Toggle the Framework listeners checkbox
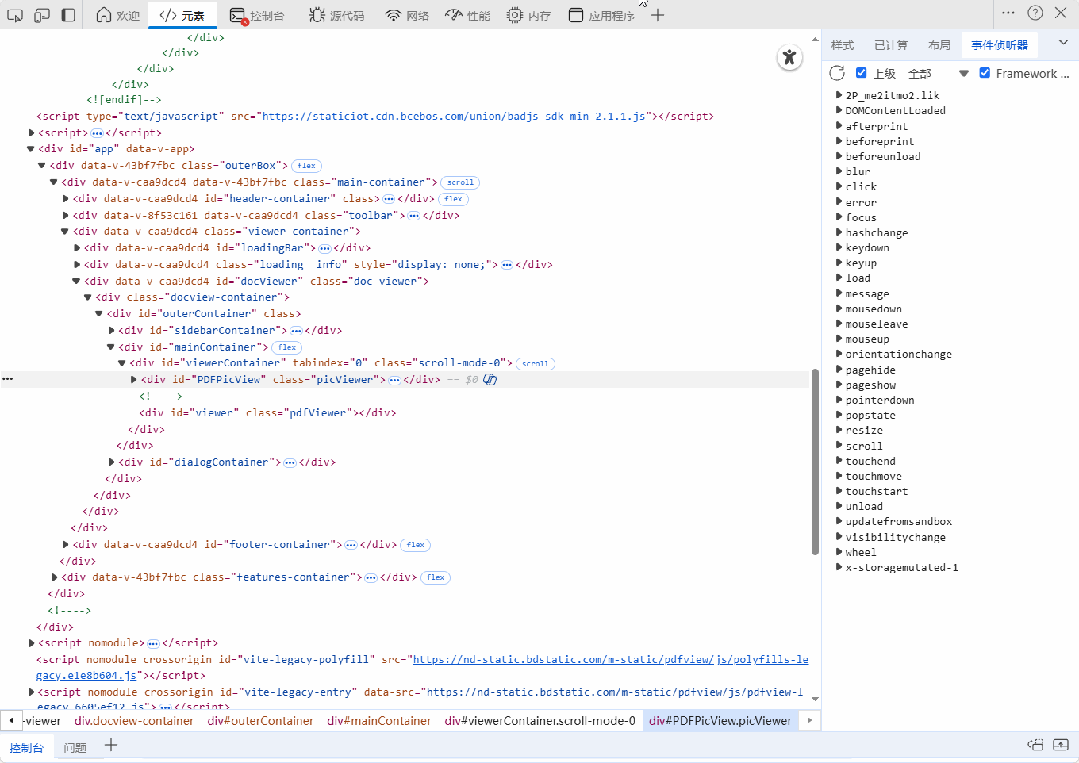 pyautogui.click(x=985, y=73)
